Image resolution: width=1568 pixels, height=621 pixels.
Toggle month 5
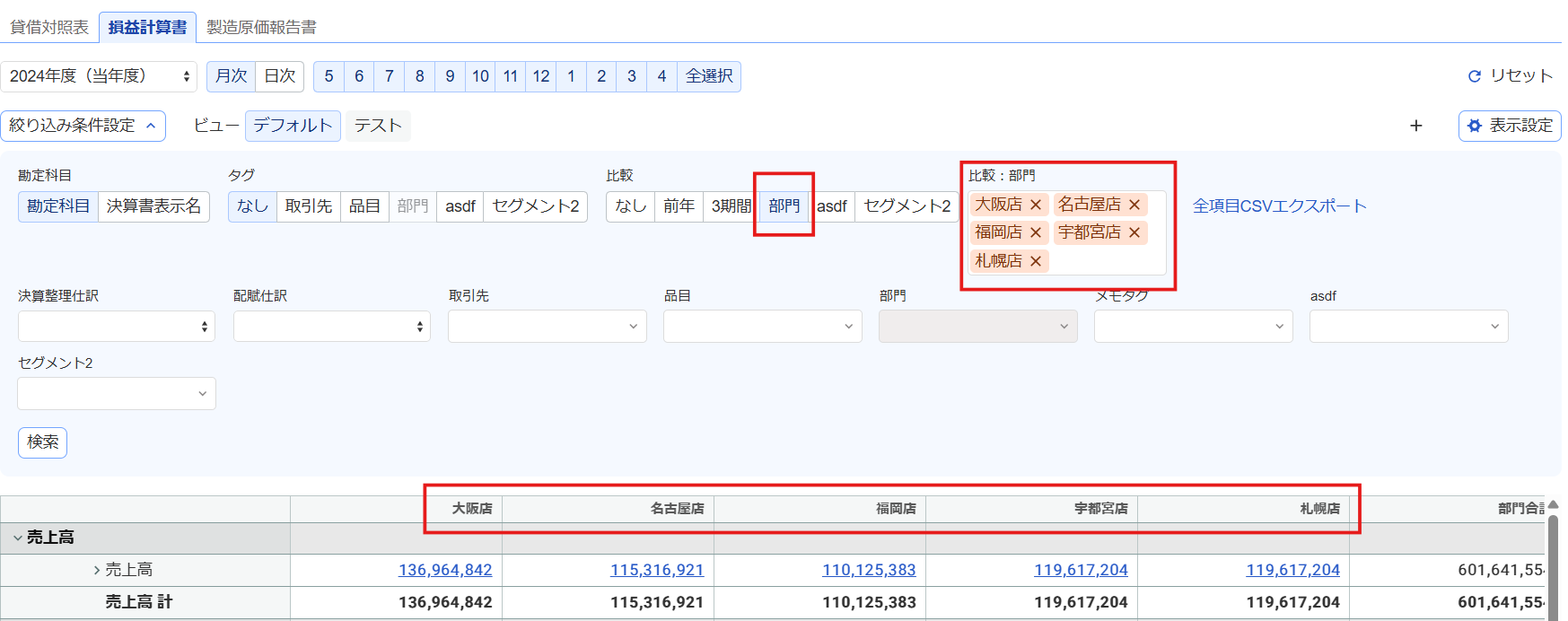coord(329,76)
